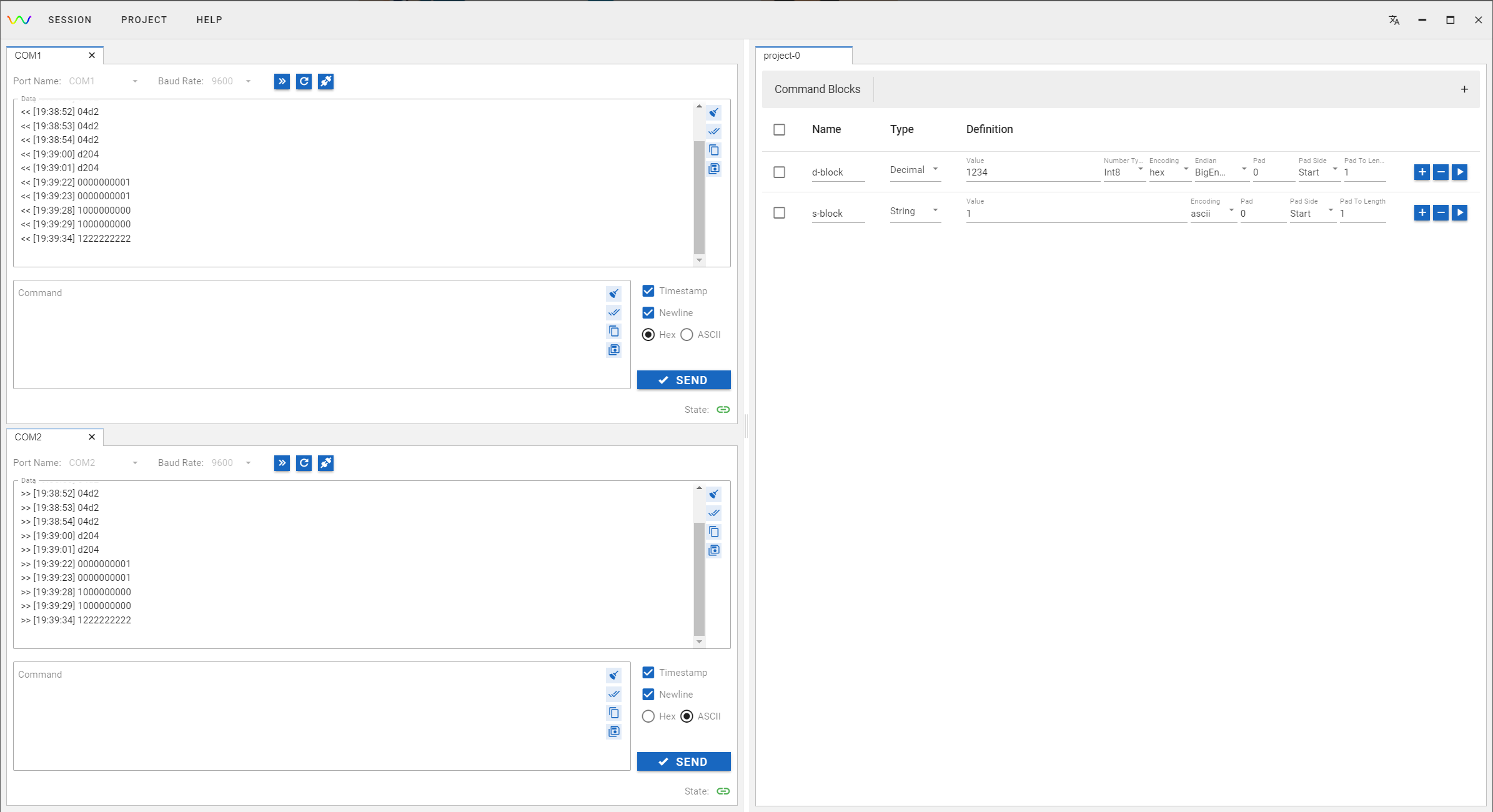1493x812 pixels.
Task: Tick the d-block row checkbox
Action: click(779, 172)
